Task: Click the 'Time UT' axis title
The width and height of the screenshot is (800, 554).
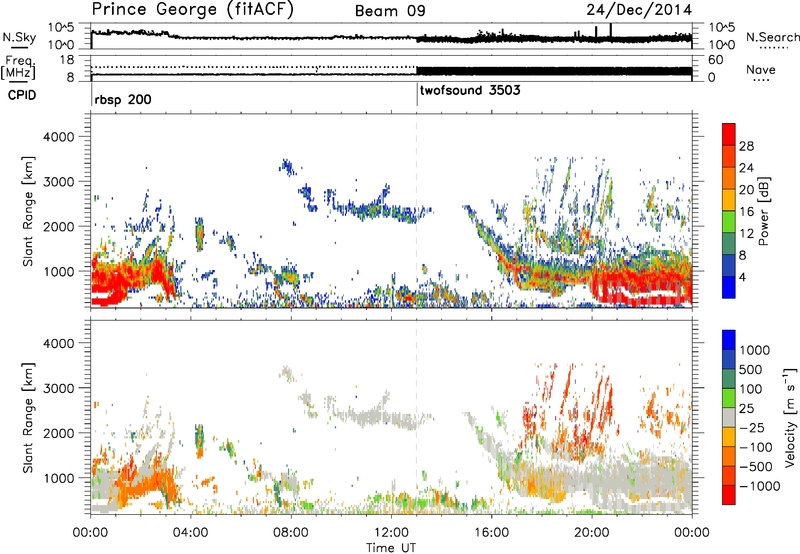Action: [391, 548]
